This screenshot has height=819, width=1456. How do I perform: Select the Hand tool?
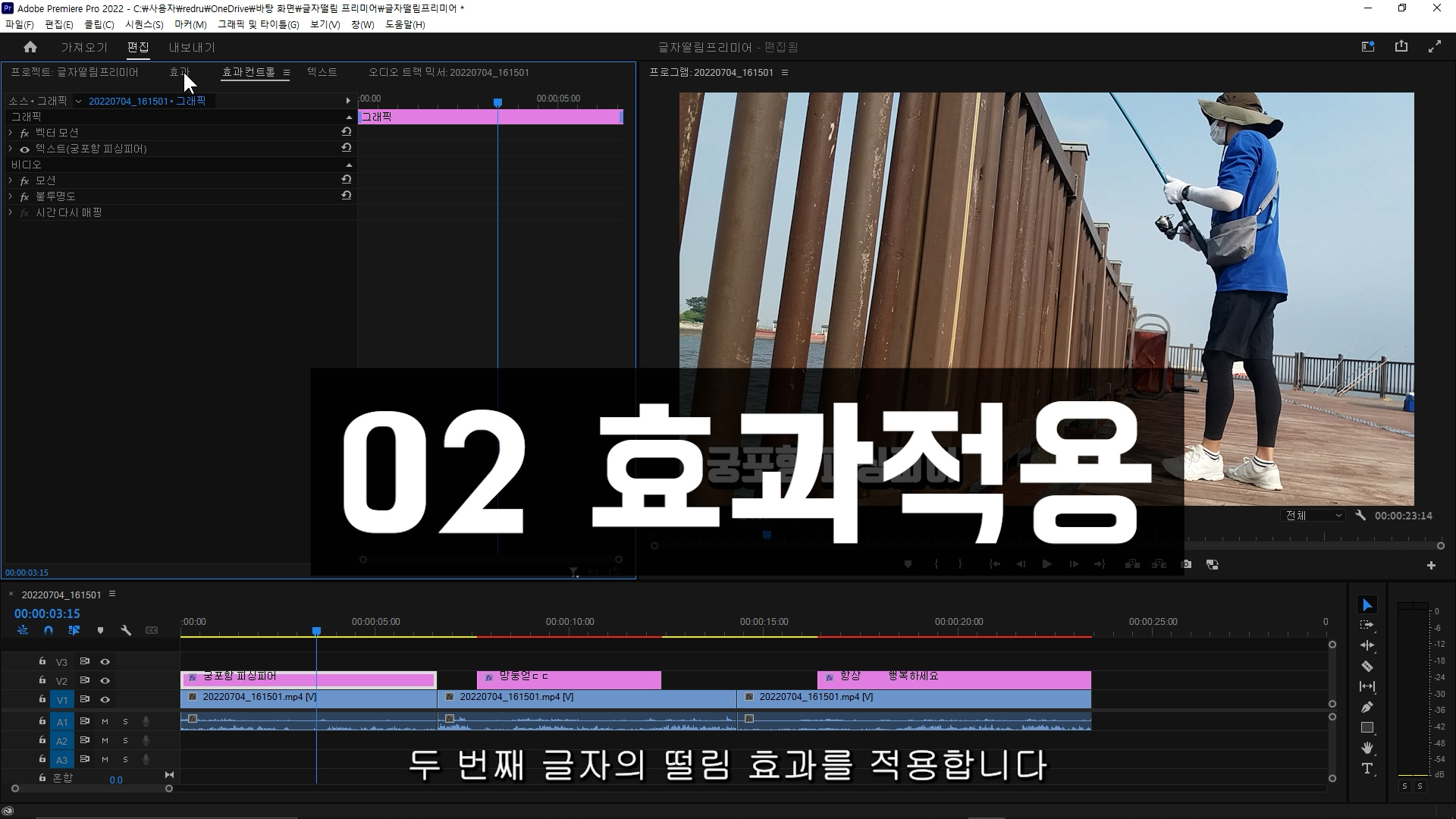(1367, 748)
